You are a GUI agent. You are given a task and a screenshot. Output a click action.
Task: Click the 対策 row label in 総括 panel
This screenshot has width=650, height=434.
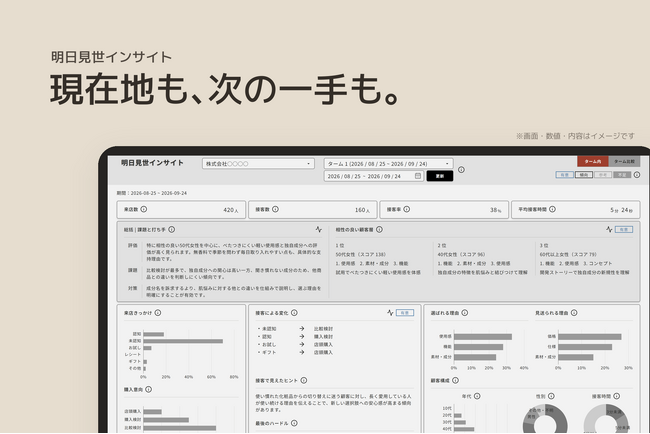tap(133, 288)
